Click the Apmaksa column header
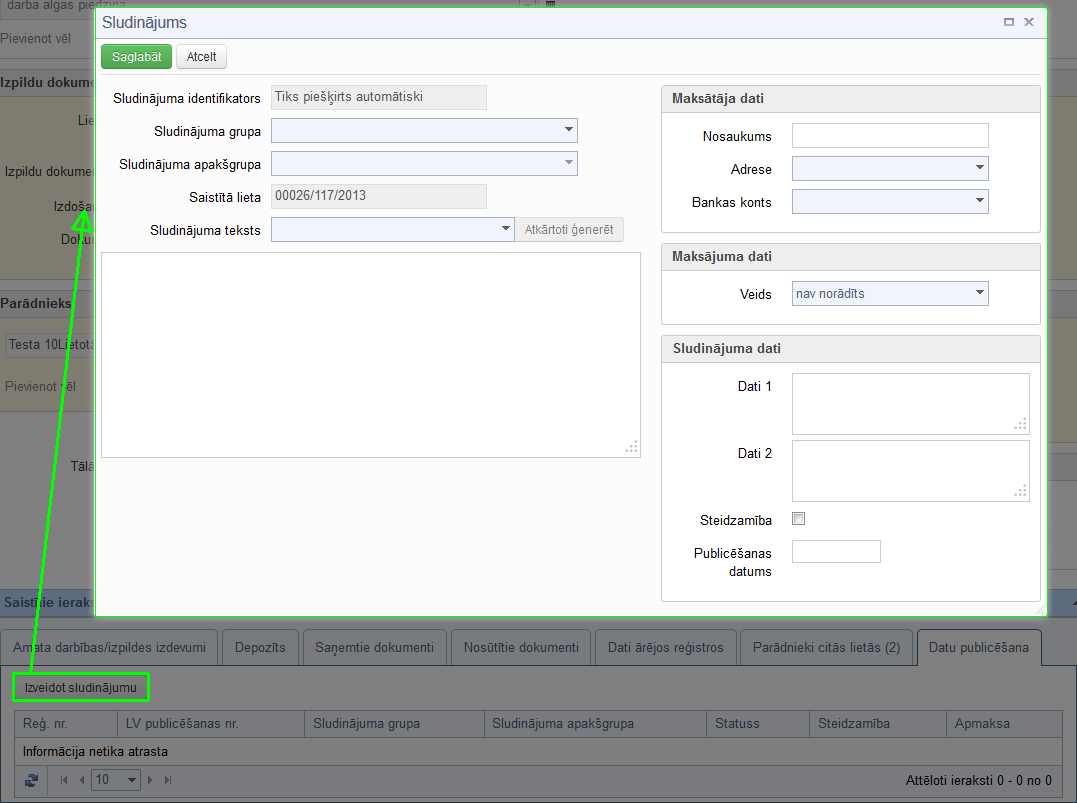This screenshot has width=1077, height=803. (1004, 723)
